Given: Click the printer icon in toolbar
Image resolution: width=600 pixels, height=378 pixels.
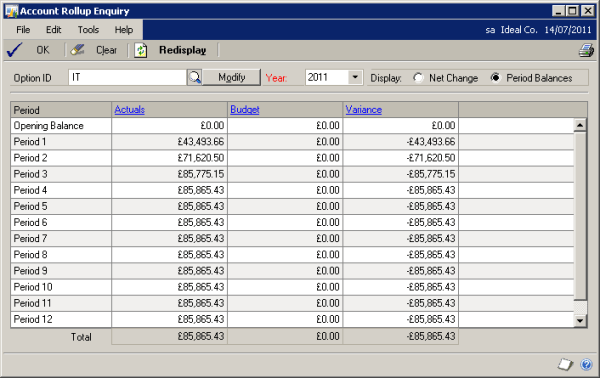Looking at the screenshot, I should click(586, 50).
